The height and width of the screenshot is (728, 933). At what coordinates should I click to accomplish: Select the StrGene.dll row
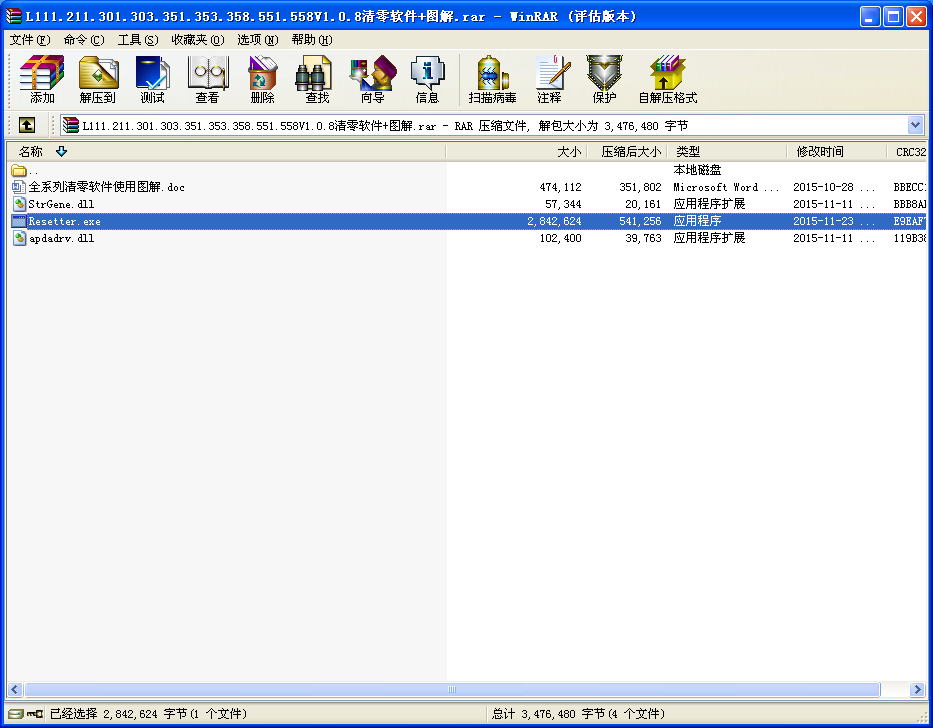click(467, 204)
